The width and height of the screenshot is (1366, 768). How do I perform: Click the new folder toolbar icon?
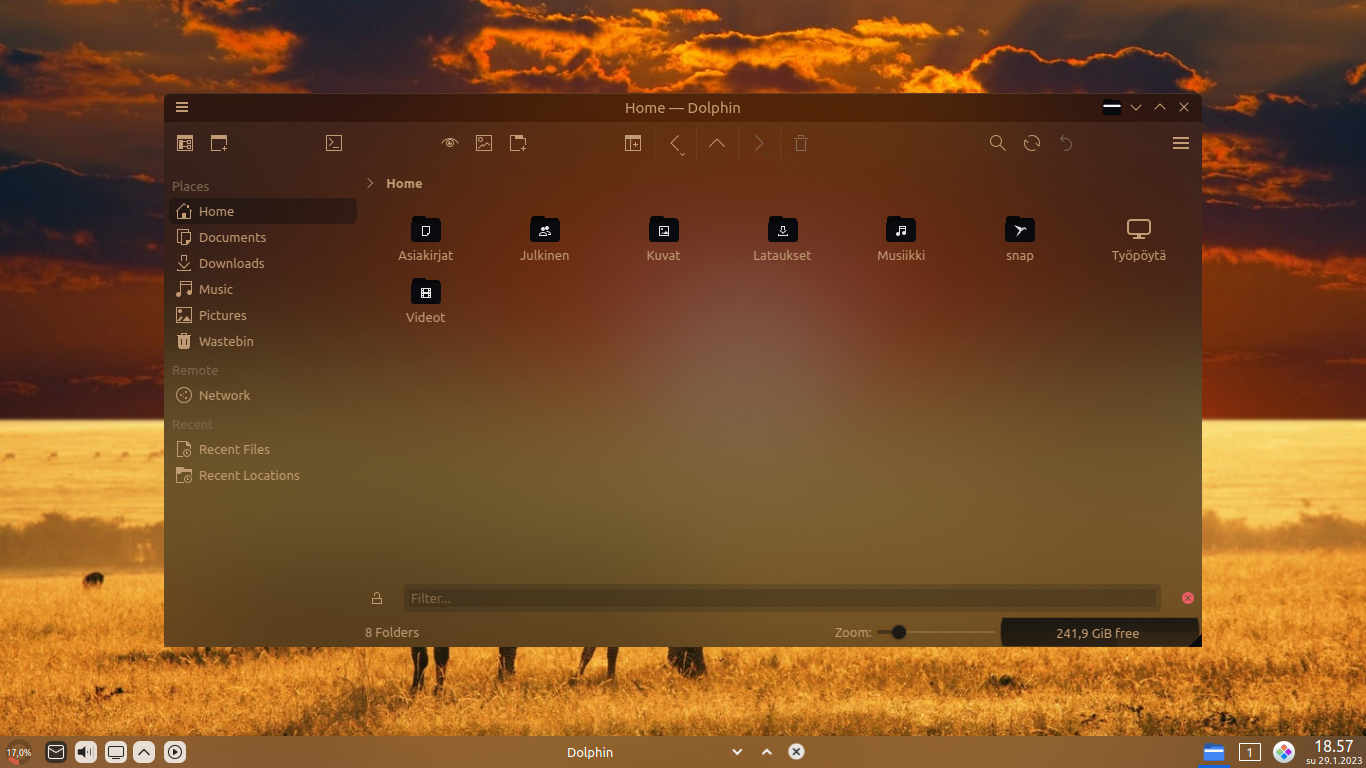518,143
